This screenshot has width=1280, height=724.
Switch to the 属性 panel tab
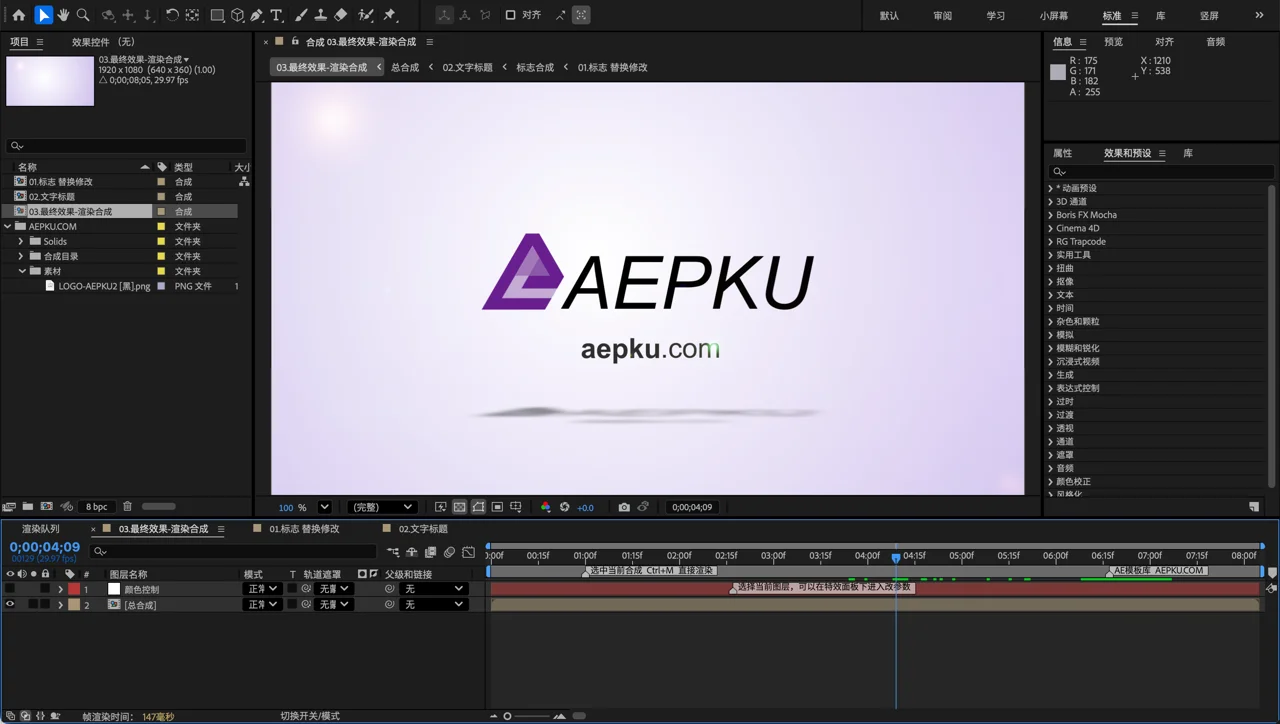[x=1062, y=154]
